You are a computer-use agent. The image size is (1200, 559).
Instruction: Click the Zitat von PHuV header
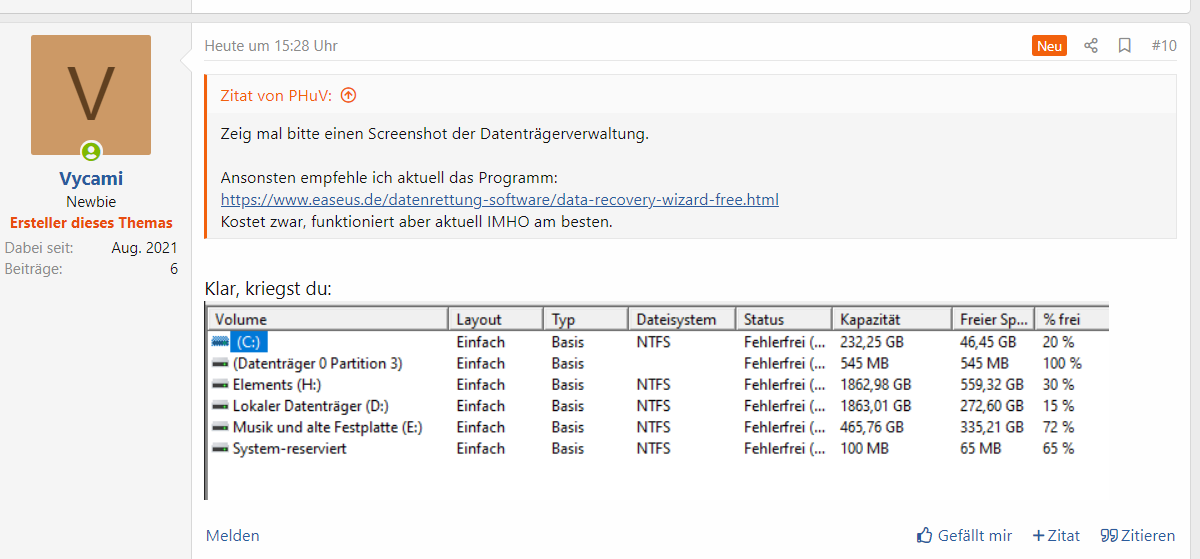coord(276,96)
